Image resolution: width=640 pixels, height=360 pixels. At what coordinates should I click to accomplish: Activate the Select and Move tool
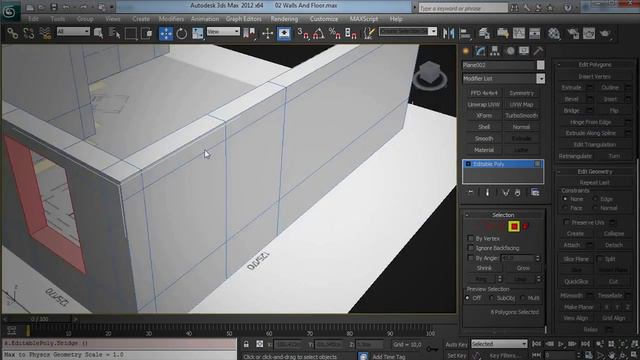coord(166,33)
